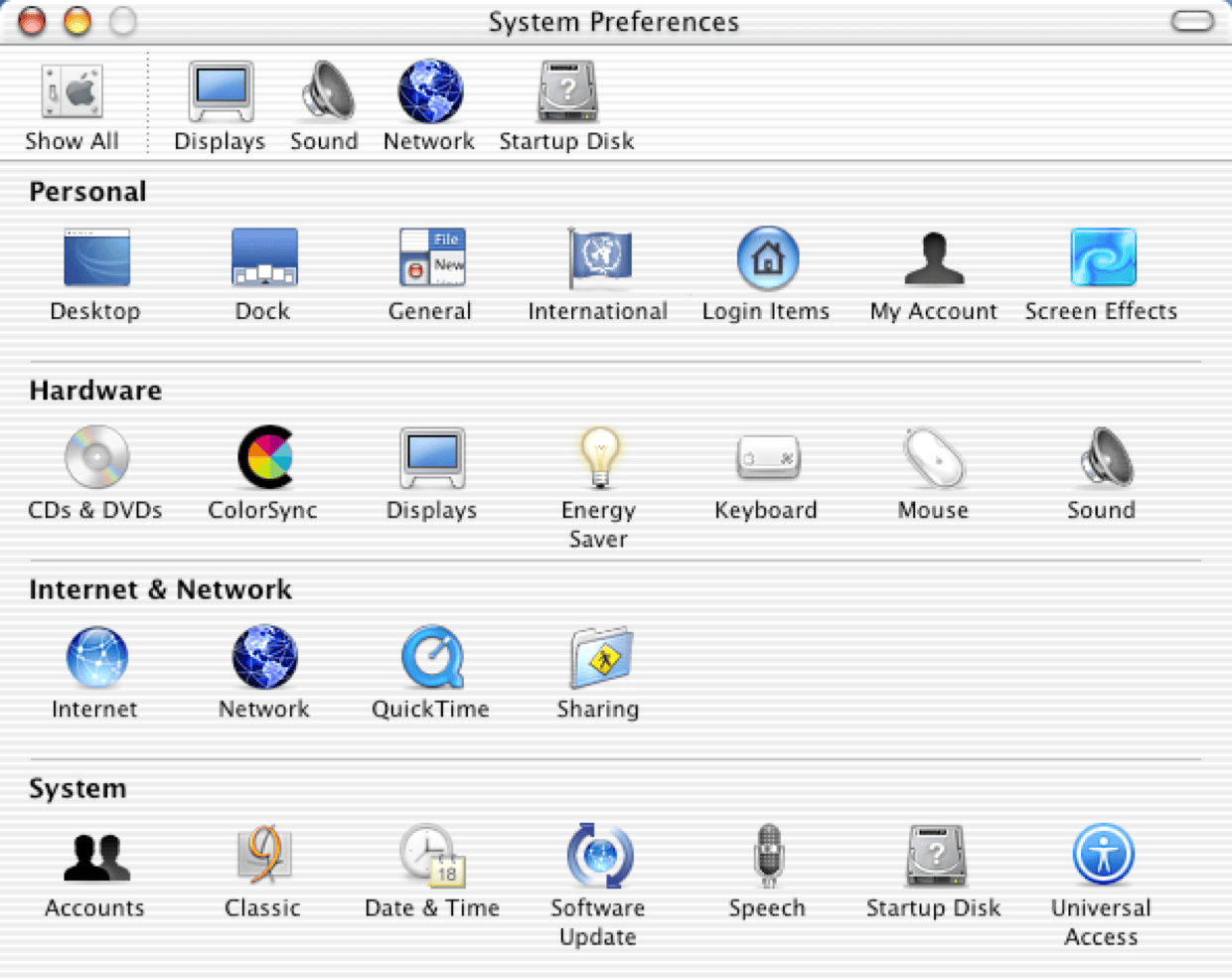Open the Universal Access icon

tap(1103, 855)
